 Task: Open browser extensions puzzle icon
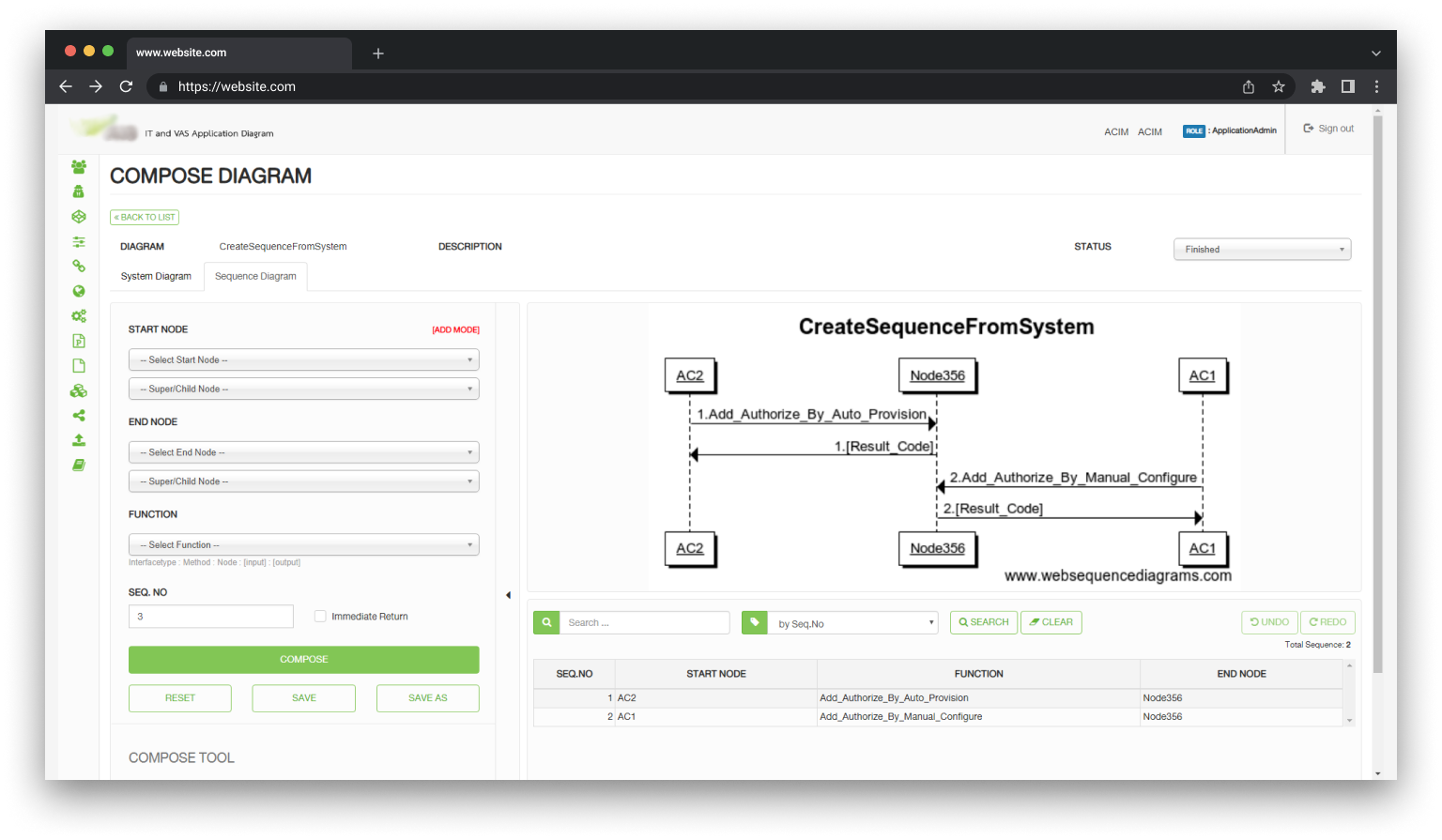pyautogui.click(x=1318, y=86)
